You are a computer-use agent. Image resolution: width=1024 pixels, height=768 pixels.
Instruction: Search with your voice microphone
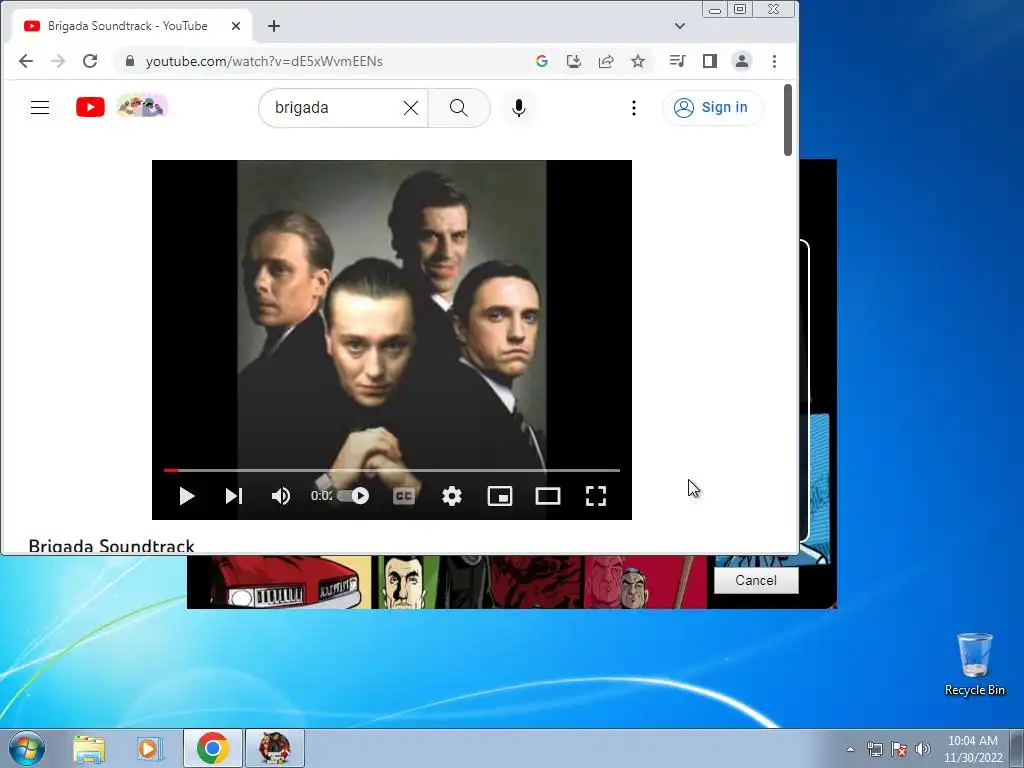[x=519, y=108]
